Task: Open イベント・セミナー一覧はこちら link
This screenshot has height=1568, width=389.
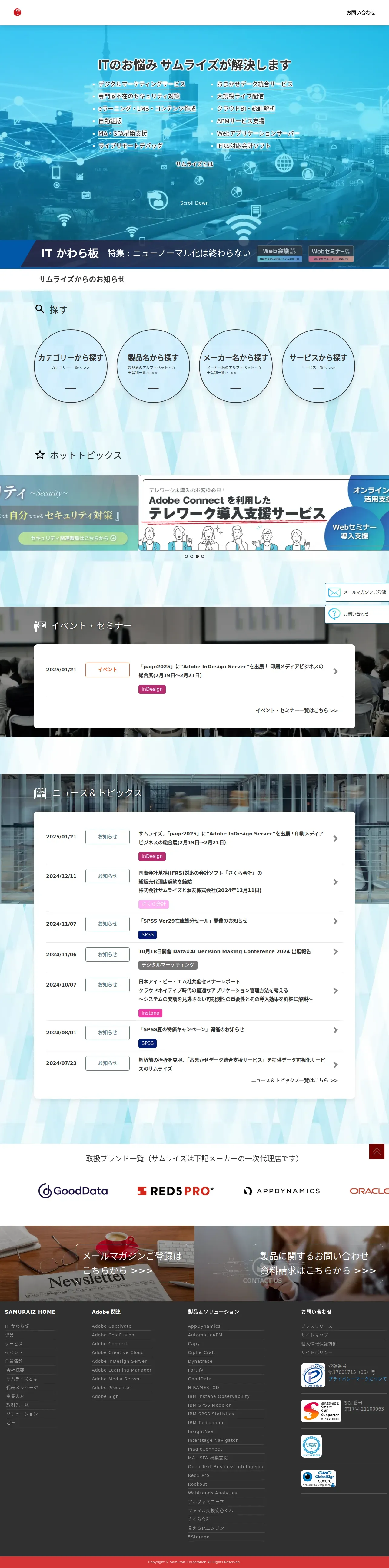Action: [x=297, y=710]
